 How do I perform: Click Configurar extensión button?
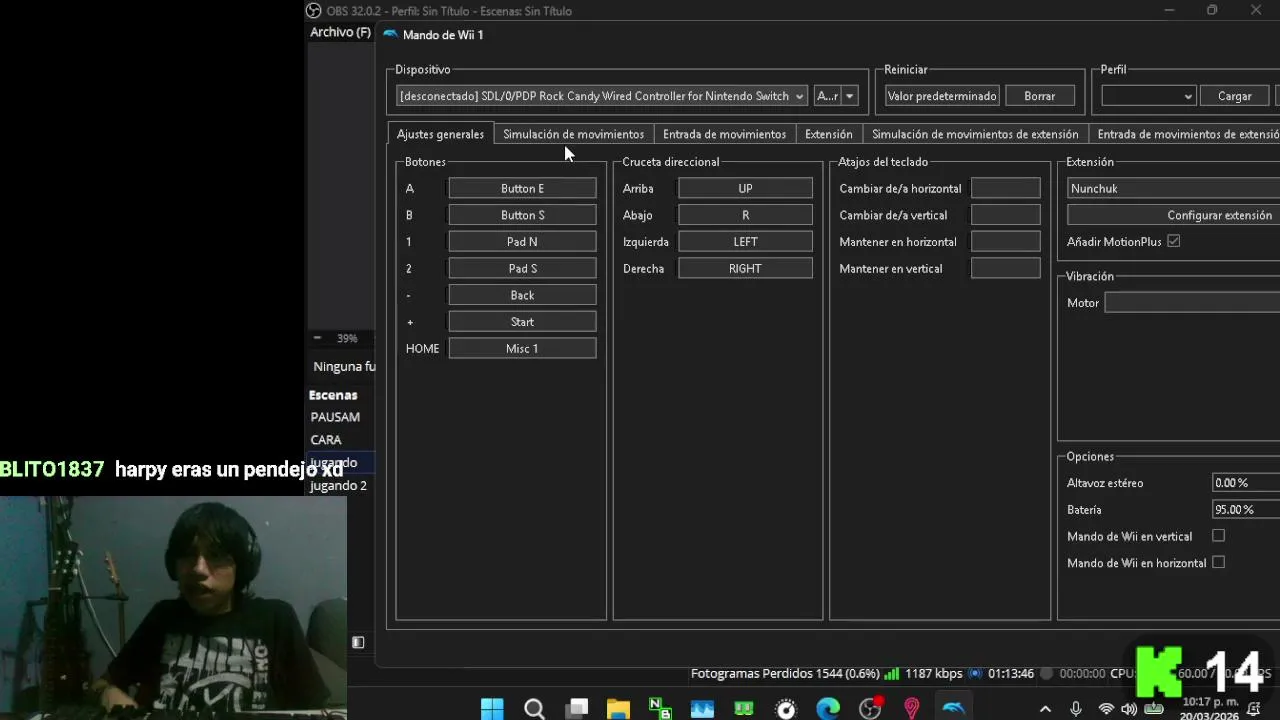[1174, 215]
